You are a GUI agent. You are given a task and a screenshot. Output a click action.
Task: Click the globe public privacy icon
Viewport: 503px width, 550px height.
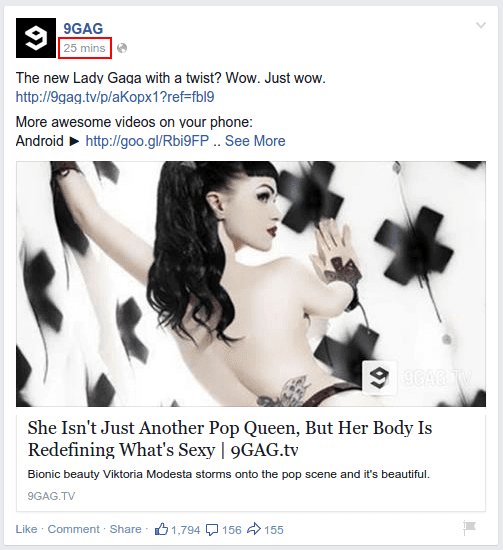click(x=122, y=48)
